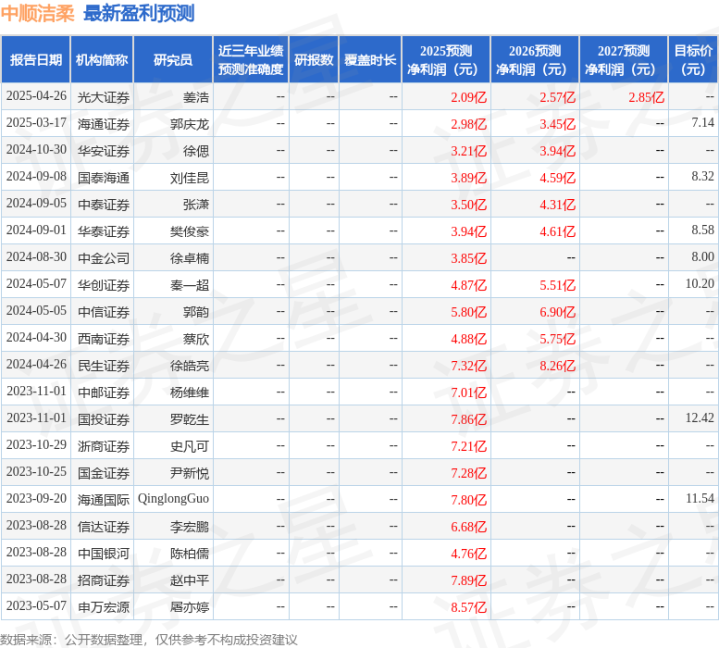Image resolution: width=719 pixels, height=648 pixels.
Task: Click the 2025预测净利润 column header
Action: tap(446, 60)
